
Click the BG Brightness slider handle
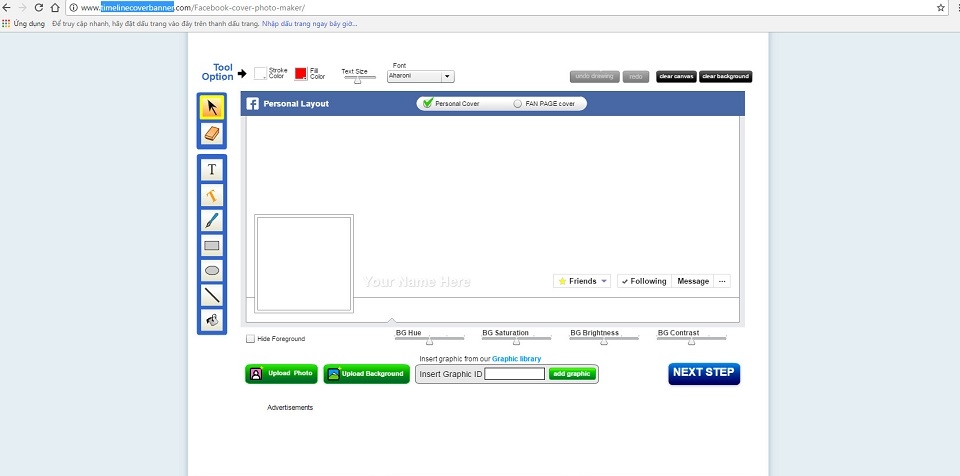tap(604, 341)
